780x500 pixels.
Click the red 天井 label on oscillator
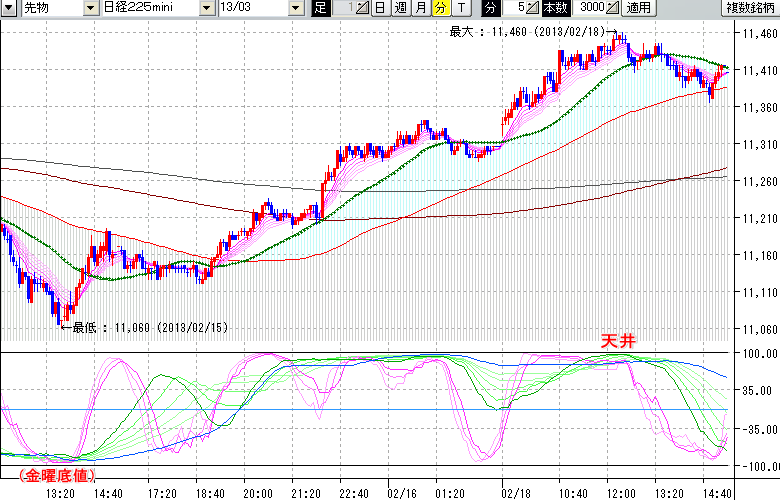[617, 342]
